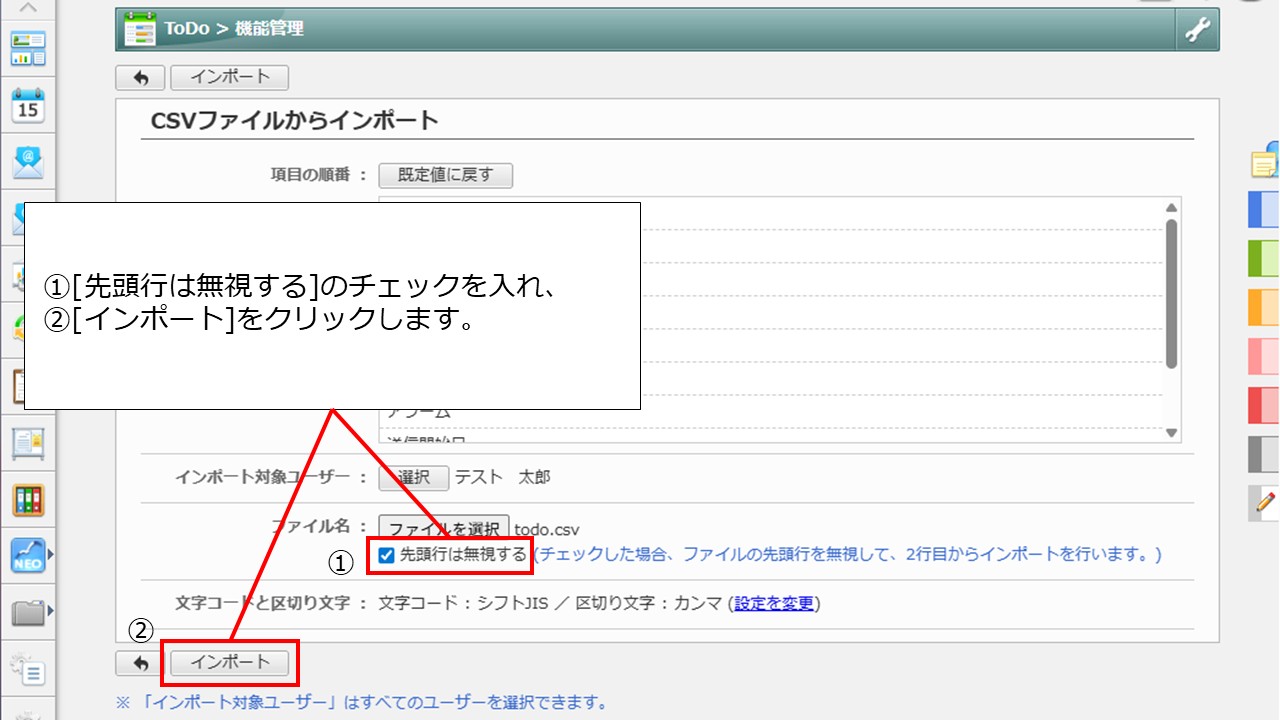The image size is (1280, 720).
Task: Pick the blue sticky note color
Action: pos(1265,210)
